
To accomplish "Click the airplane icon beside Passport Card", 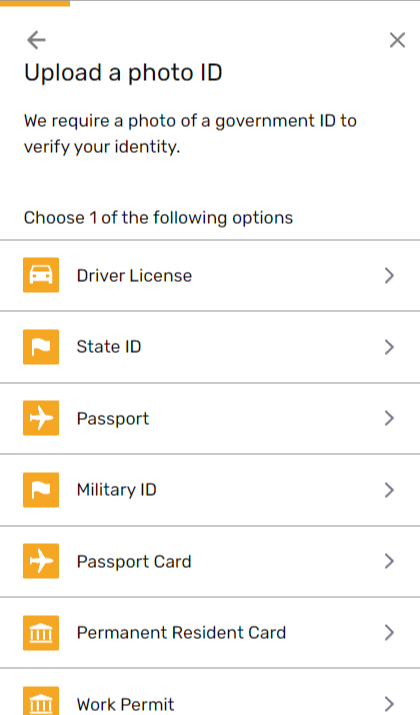I will [x=41, y=561].
